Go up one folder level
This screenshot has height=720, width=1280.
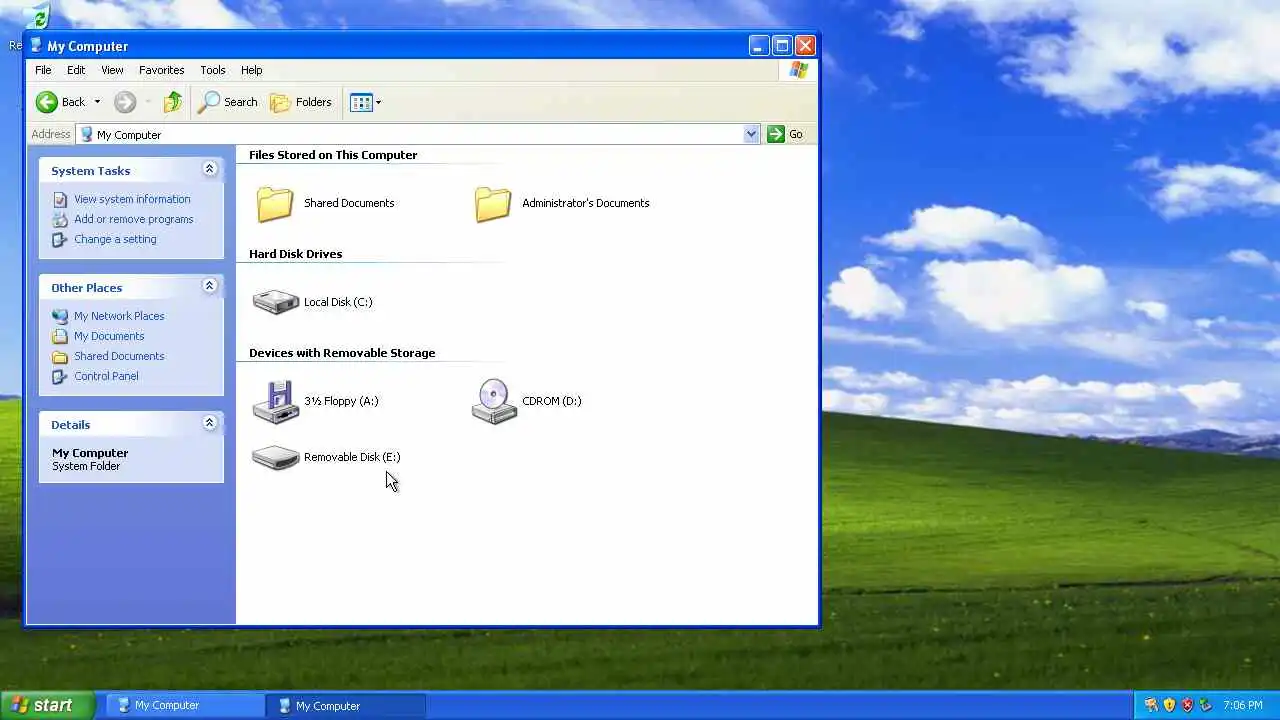coord(173,102)
